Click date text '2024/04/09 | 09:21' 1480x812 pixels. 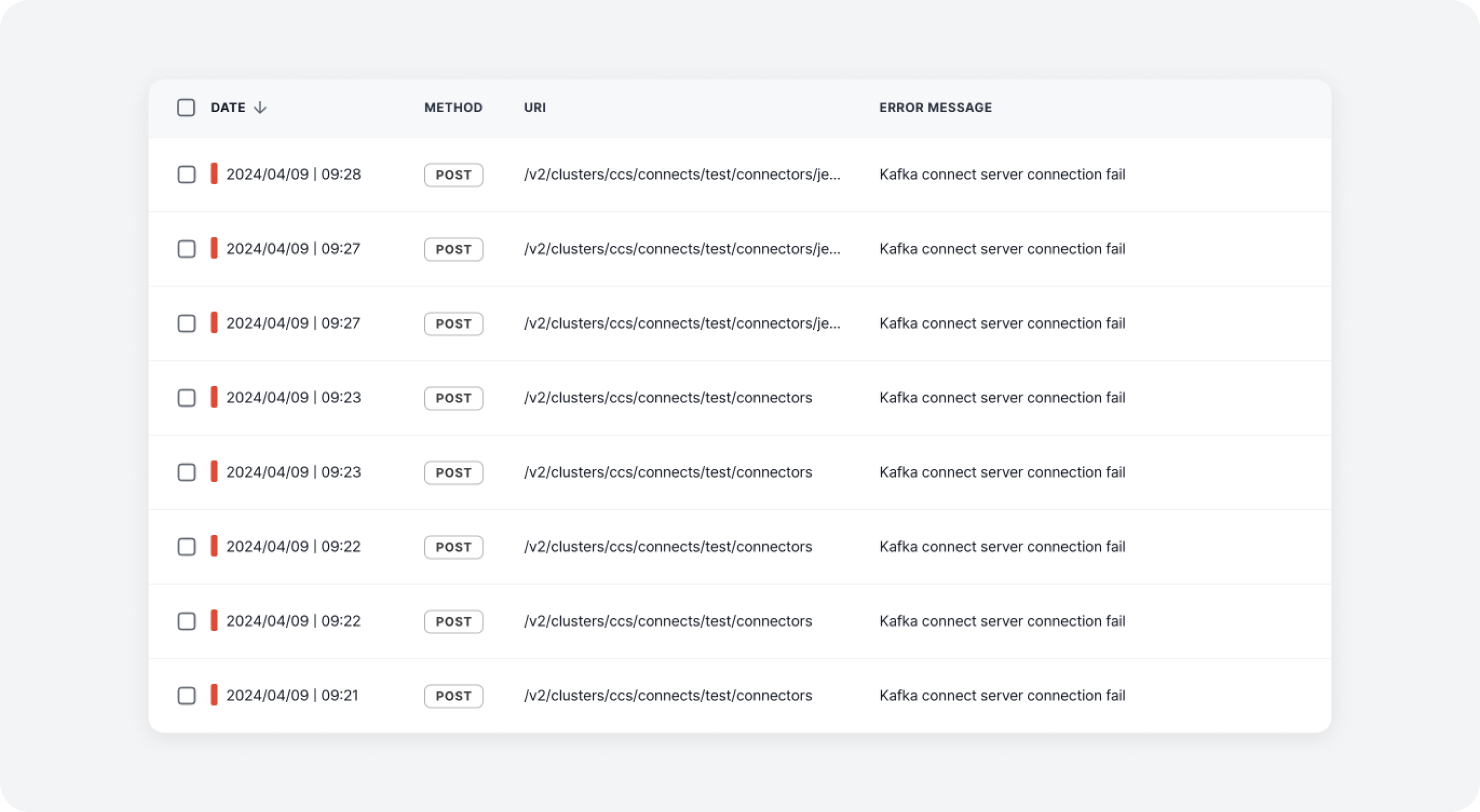tap(293, 695)
